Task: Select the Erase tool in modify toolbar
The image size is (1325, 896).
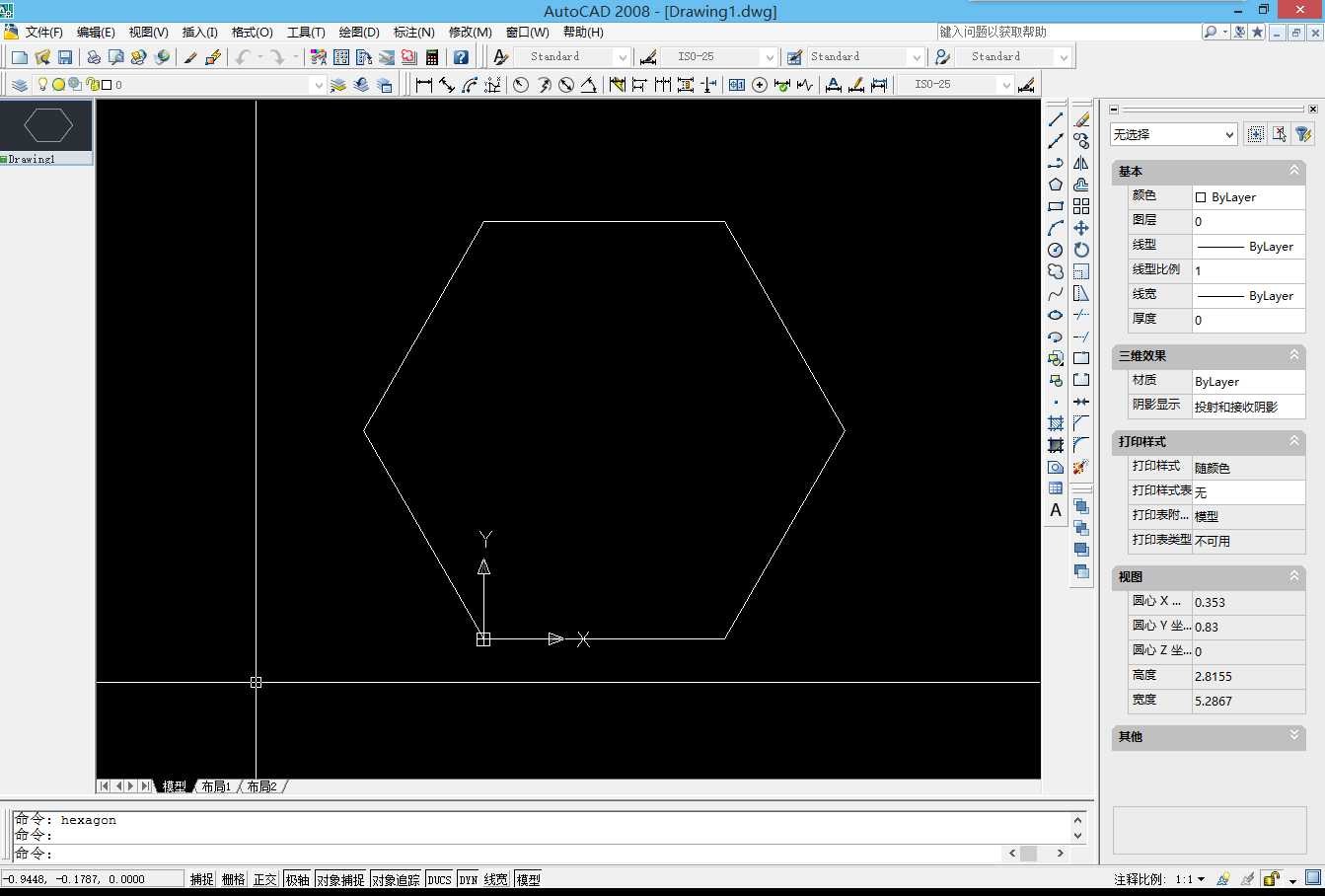Action: 1081,119
